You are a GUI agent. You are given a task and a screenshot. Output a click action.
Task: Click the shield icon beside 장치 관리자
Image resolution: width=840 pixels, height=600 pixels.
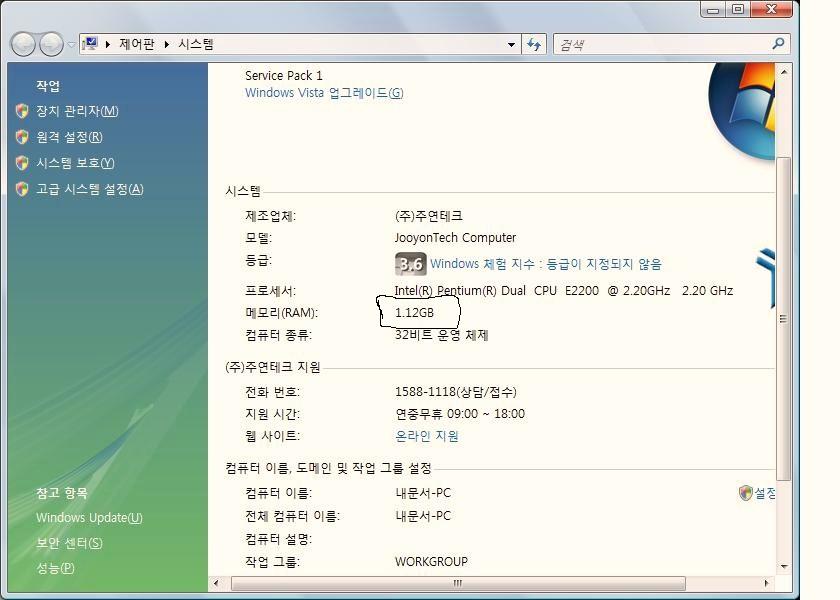(x=22, y=111)
